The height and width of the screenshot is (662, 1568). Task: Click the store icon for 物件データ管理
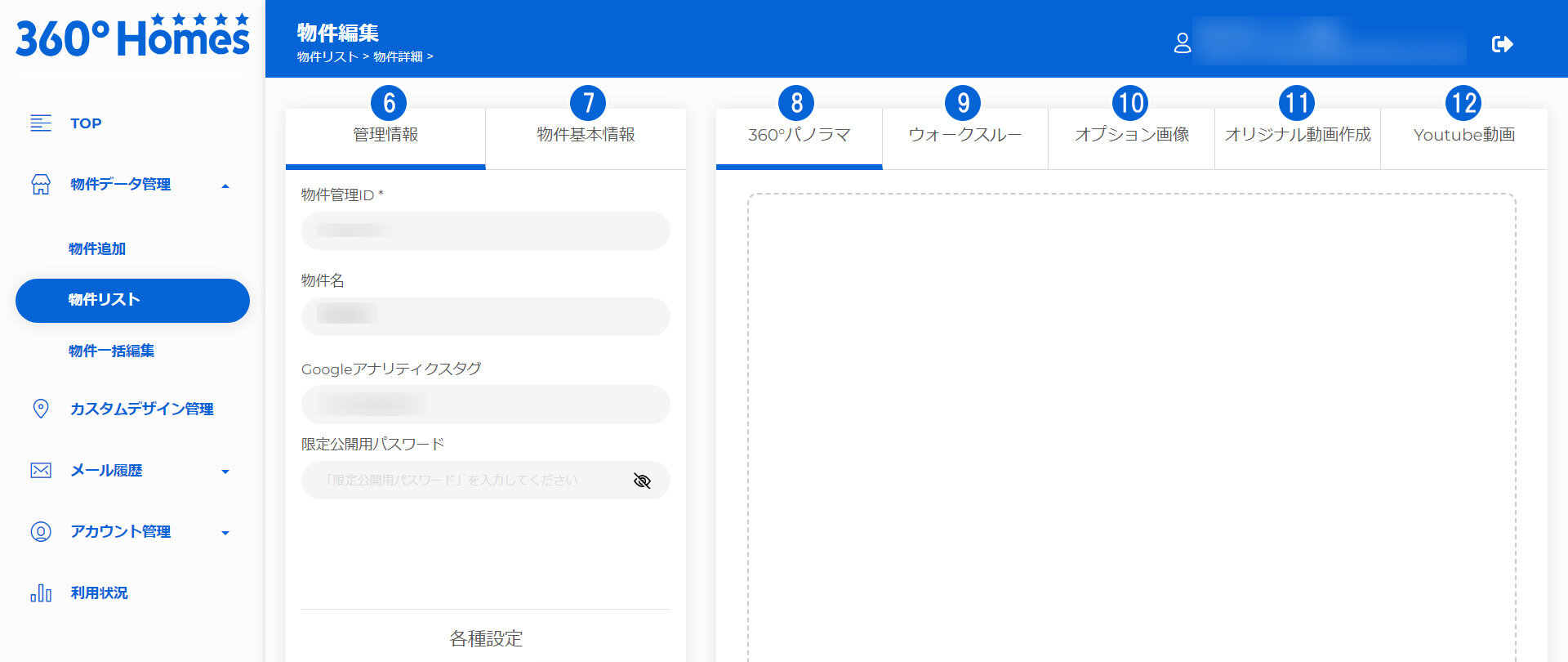(x=41, y=185)
